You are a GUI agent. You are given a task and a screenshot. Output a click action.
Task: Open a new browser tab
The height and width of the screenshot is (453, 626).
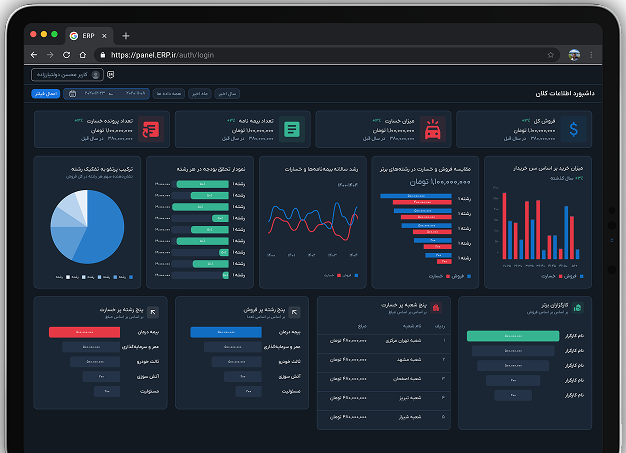click(126, 36)
